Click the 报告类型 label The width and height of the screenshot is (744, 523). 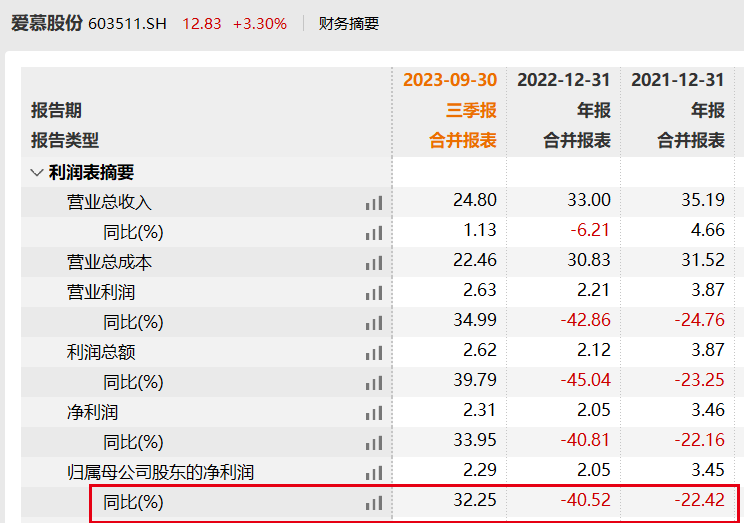65,140
